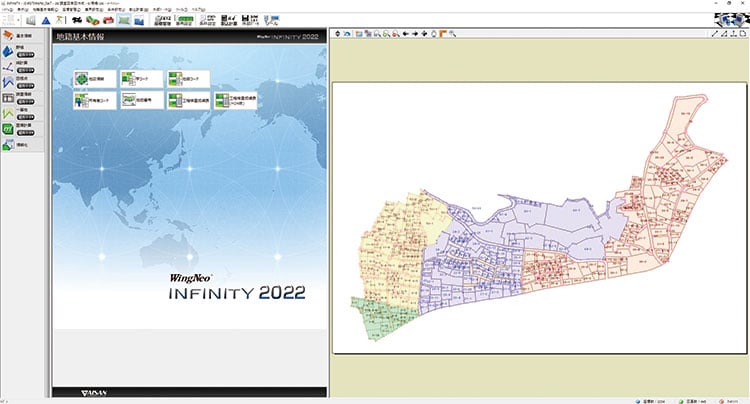This screenshot has height=404, width=750.
Task: Click the checkmark calculation toolbar button
Action: (229, 20)
